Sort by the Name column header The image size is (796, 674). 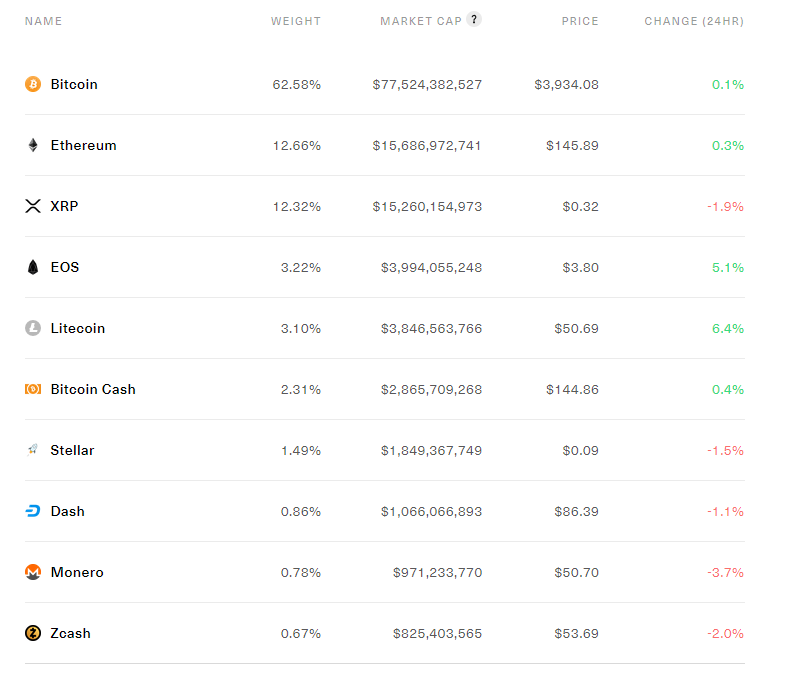pyautogui.click(x=43, y=22)
